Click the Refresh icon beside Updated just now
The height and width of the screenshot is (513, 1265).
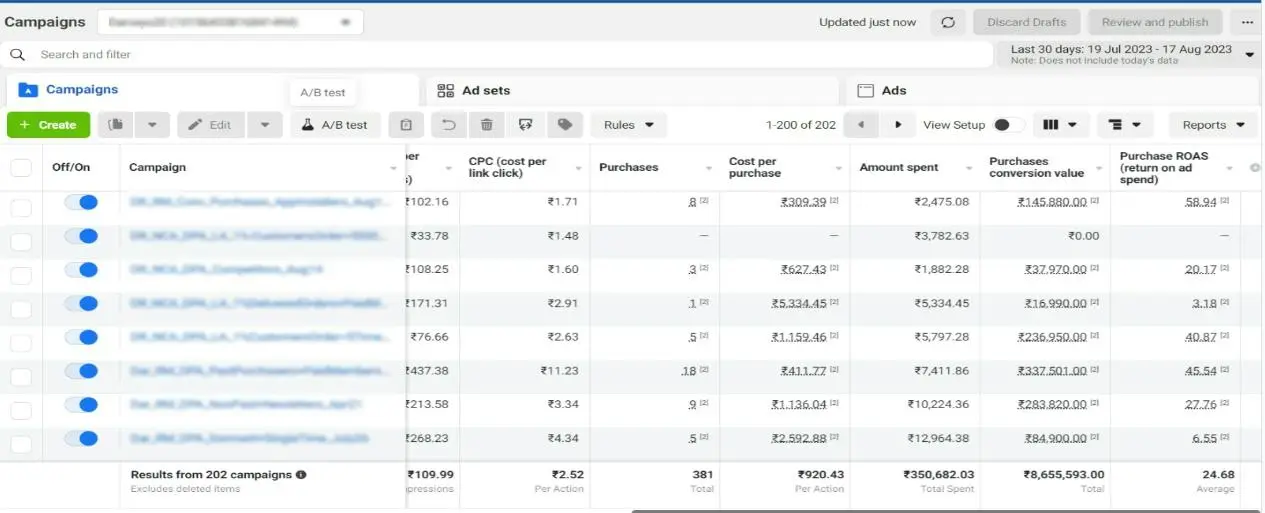[x=947, y=22]
